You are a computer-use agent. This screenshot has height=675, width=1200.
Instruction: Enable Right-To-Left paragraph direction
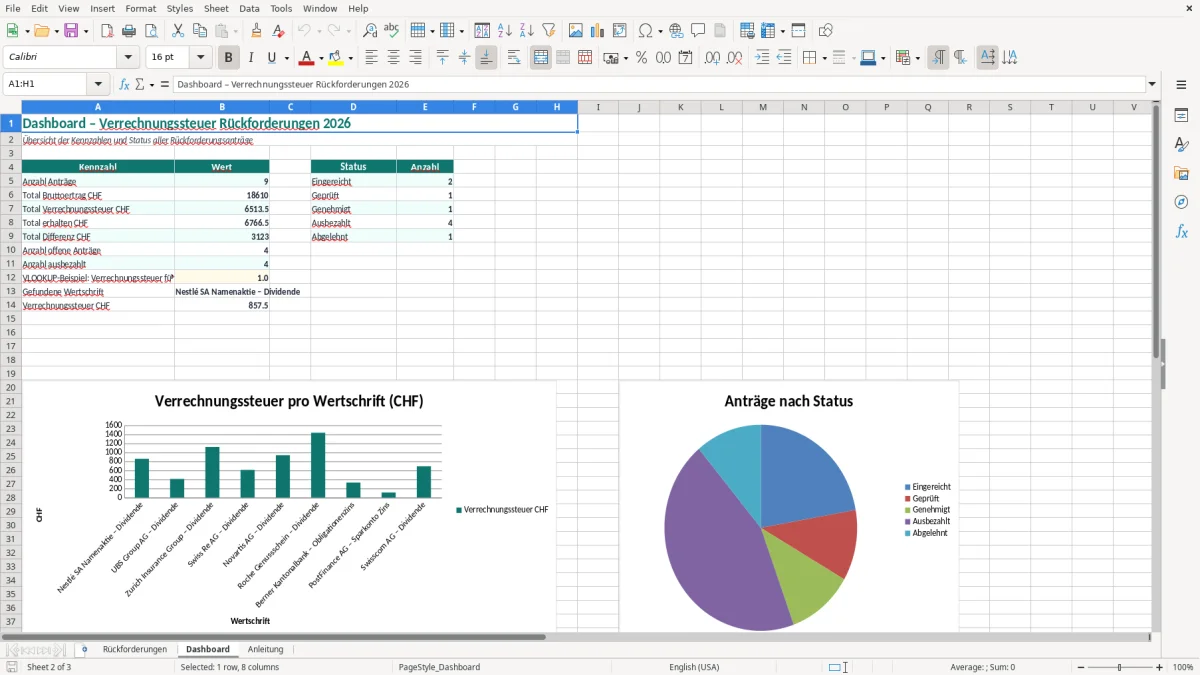(x=960, y=58)
